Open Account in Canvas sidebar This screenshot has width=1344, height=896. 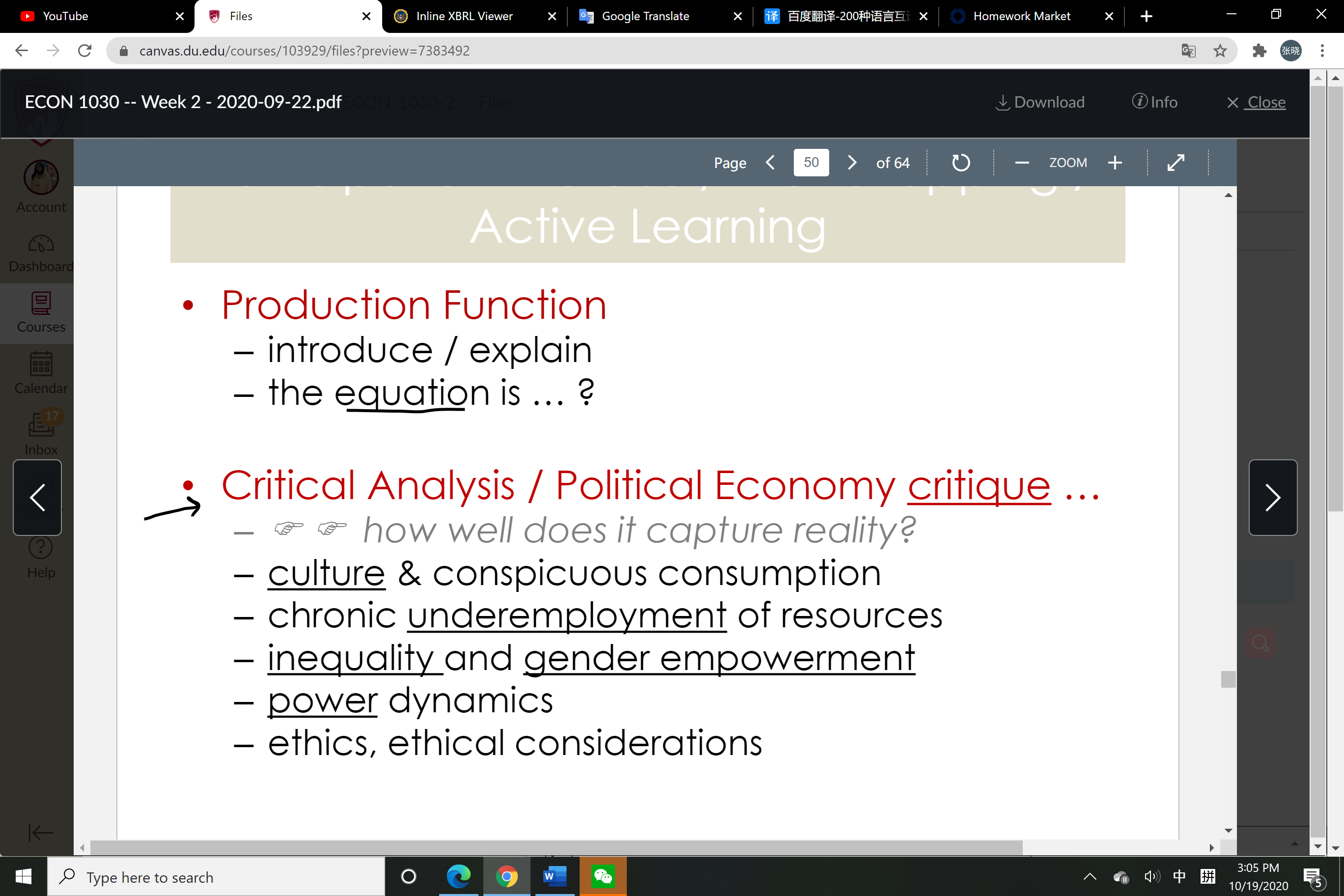(x=41, y=187)
